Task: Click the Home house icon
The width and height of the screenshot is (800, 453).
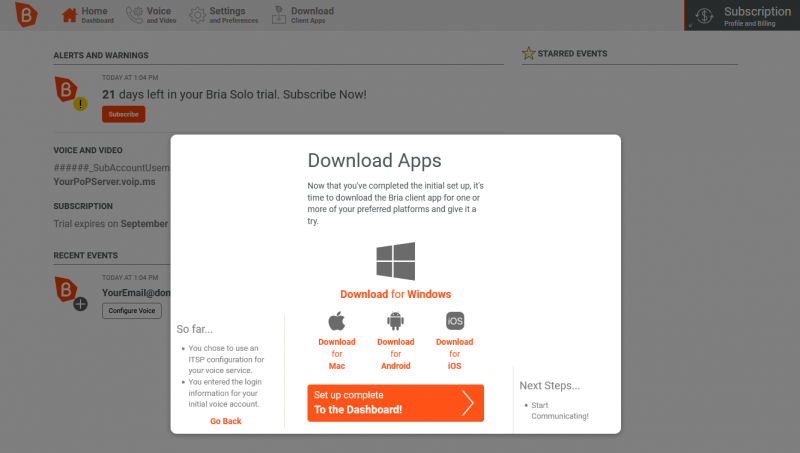Action: coord(69,15)
